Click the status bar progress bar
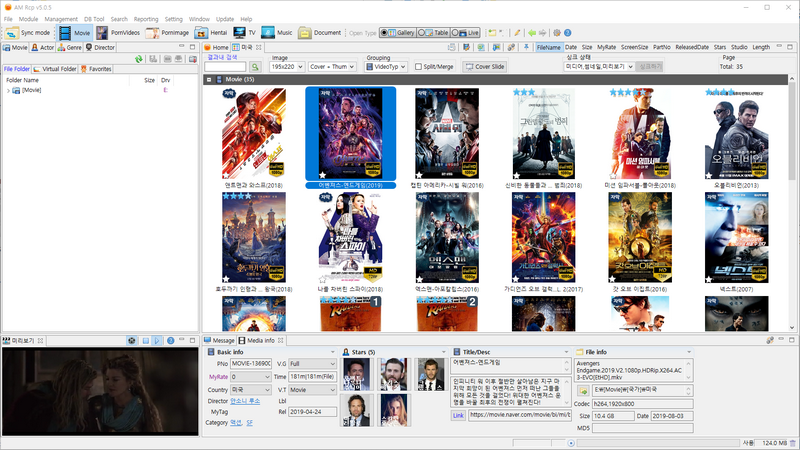 tap(658, 443)
